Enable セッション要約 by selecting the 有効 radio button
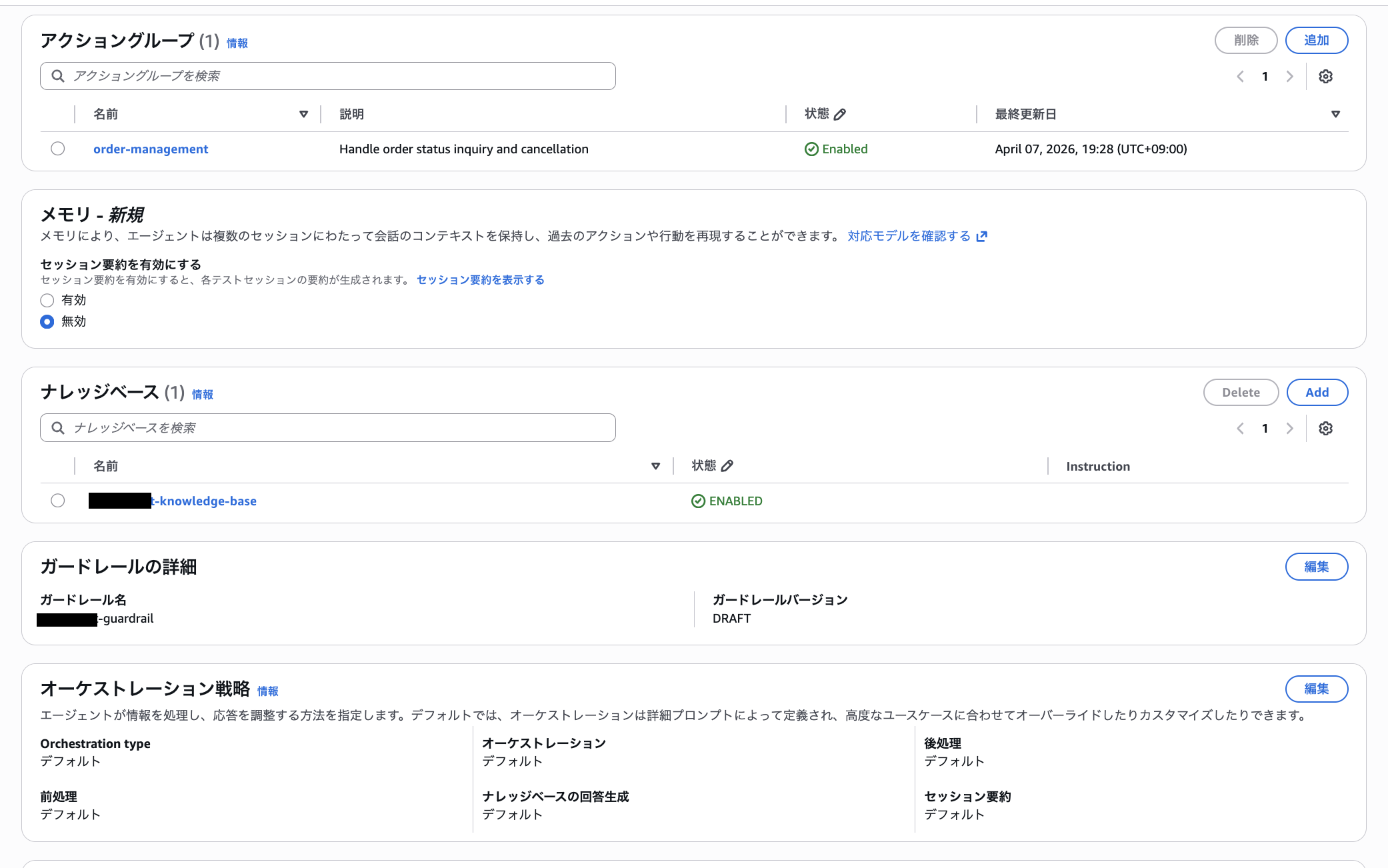1388x868 pixels. pyautogui.click(x=47, y=300)
